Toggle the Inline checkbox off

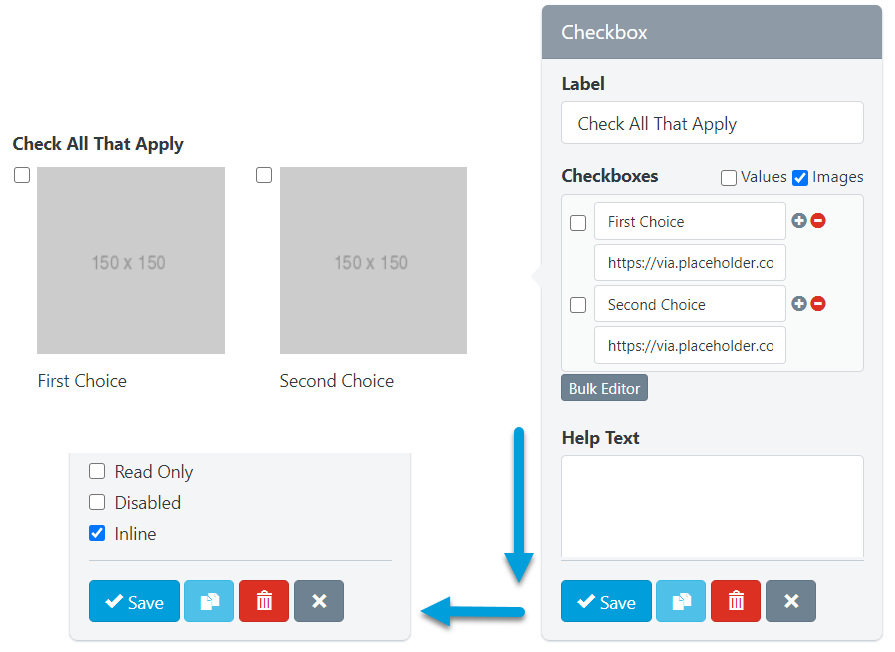tap(97, 533)
